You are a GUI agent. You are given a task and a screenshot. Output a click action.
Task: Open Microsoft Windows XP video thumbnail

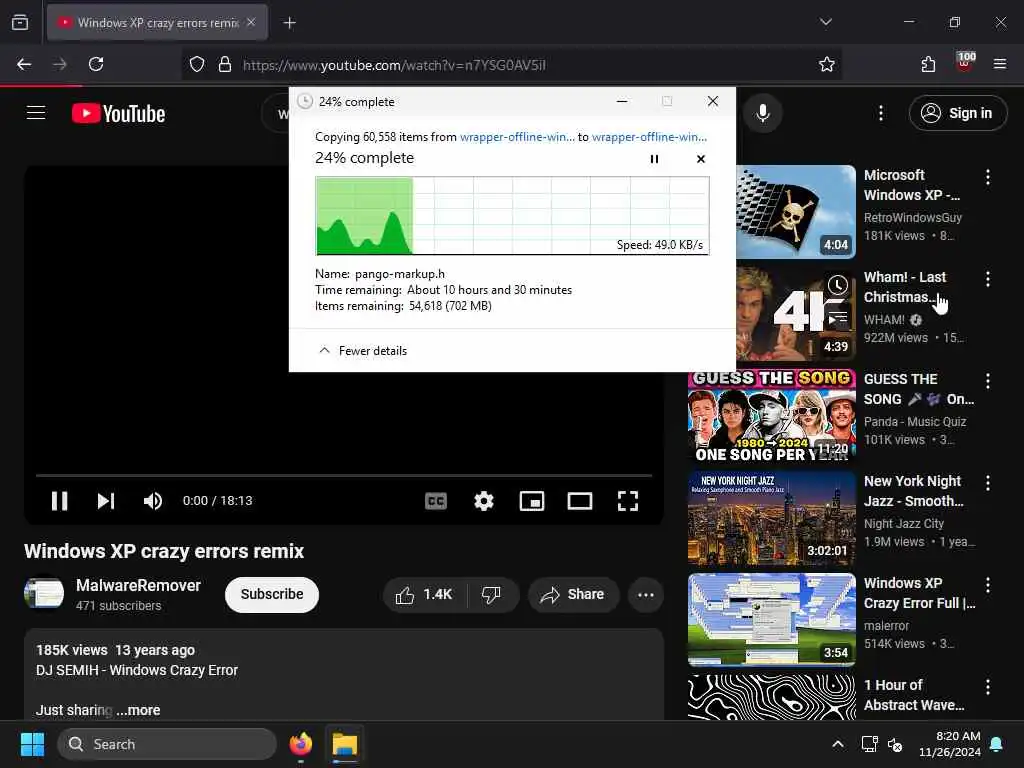(795, 212)
